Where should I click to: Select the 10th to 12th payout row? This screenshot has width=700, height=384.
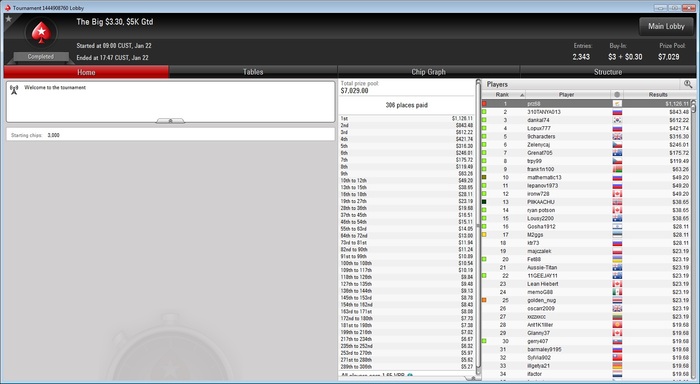406,180
